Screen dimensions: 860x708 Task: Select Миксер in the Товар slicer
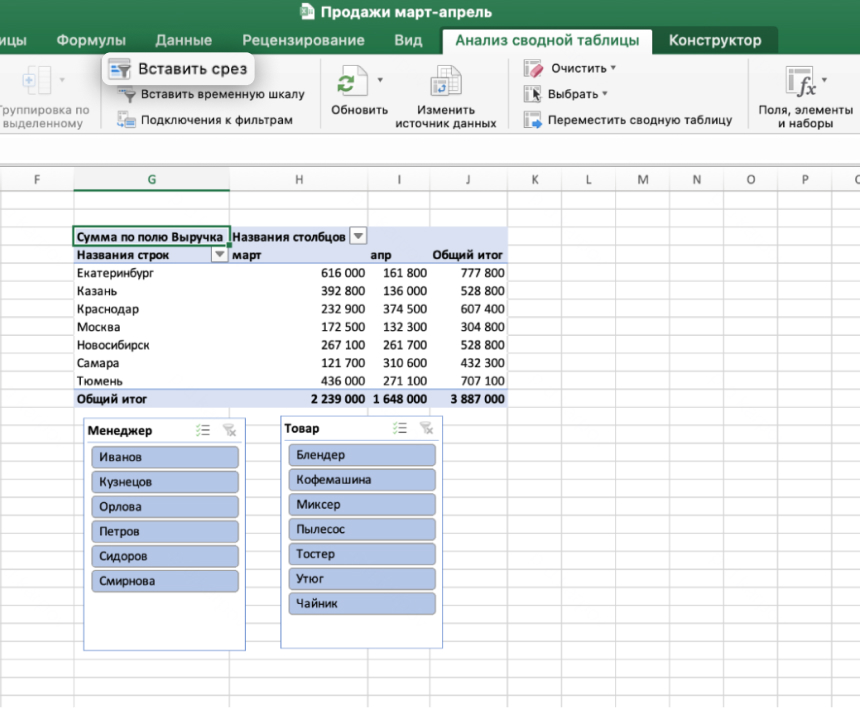362,505
